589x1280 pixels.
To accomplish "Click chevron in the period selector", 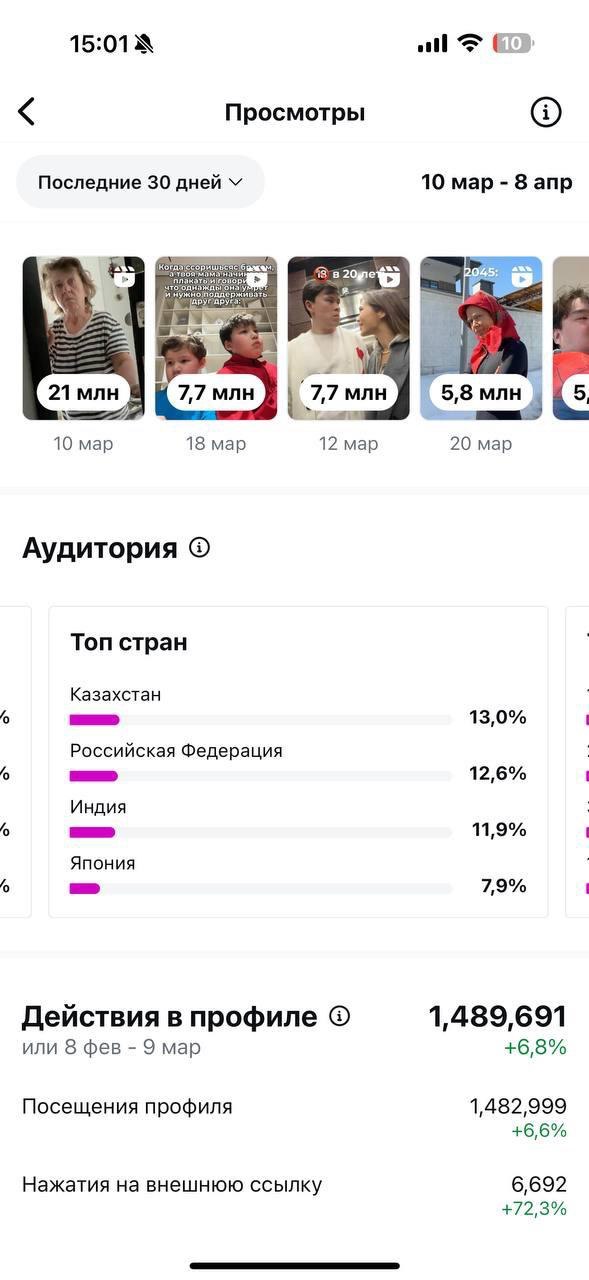I will (236, 182).
